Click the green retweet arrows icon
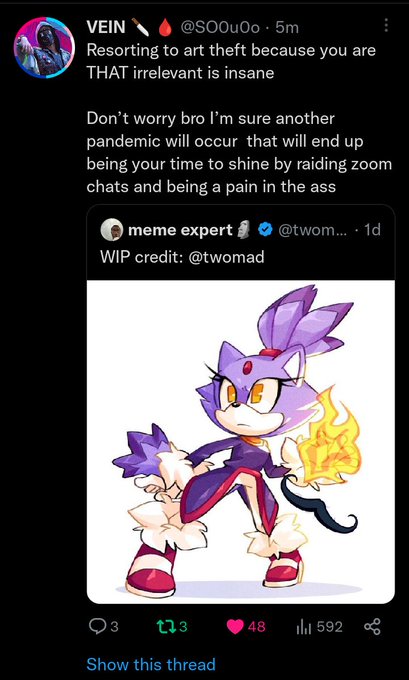 (x=167, y=626)
